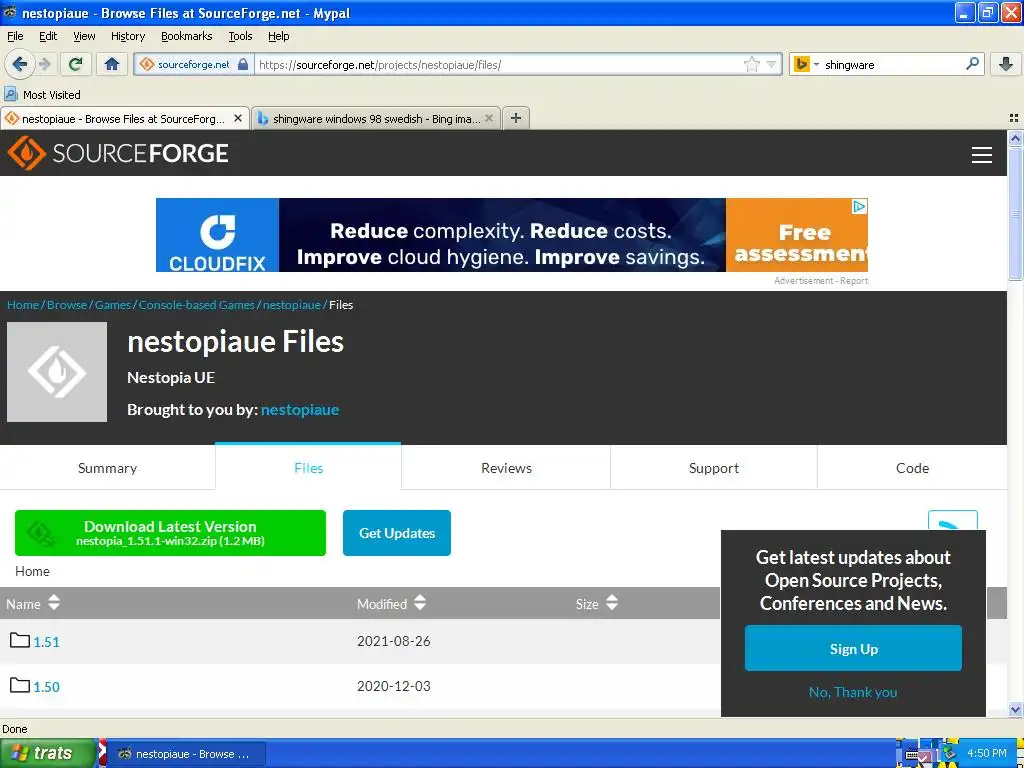
Task: Switch to the Reviews tab
Action: coord(506,468)
